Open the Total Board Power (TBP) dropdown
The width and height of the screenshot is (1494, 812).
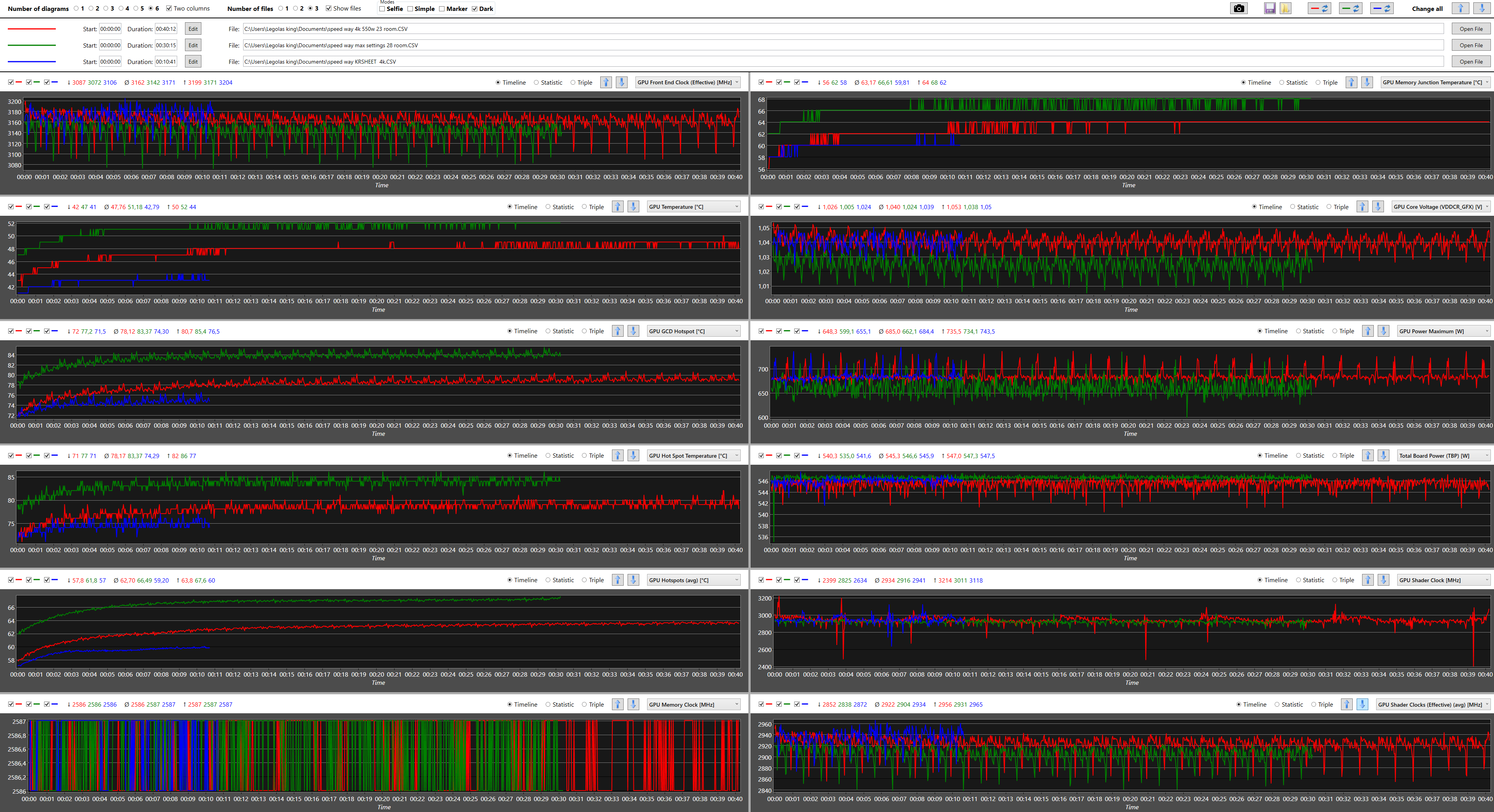[1444, 455]
